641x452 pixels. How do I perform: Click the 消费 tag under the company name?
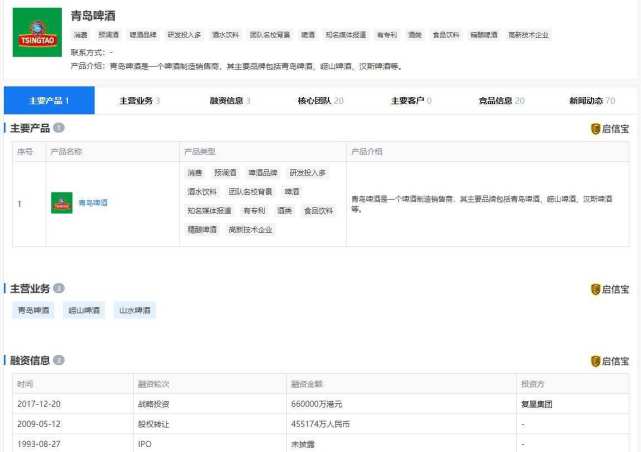pyautogui.click(x=81, y=35)
